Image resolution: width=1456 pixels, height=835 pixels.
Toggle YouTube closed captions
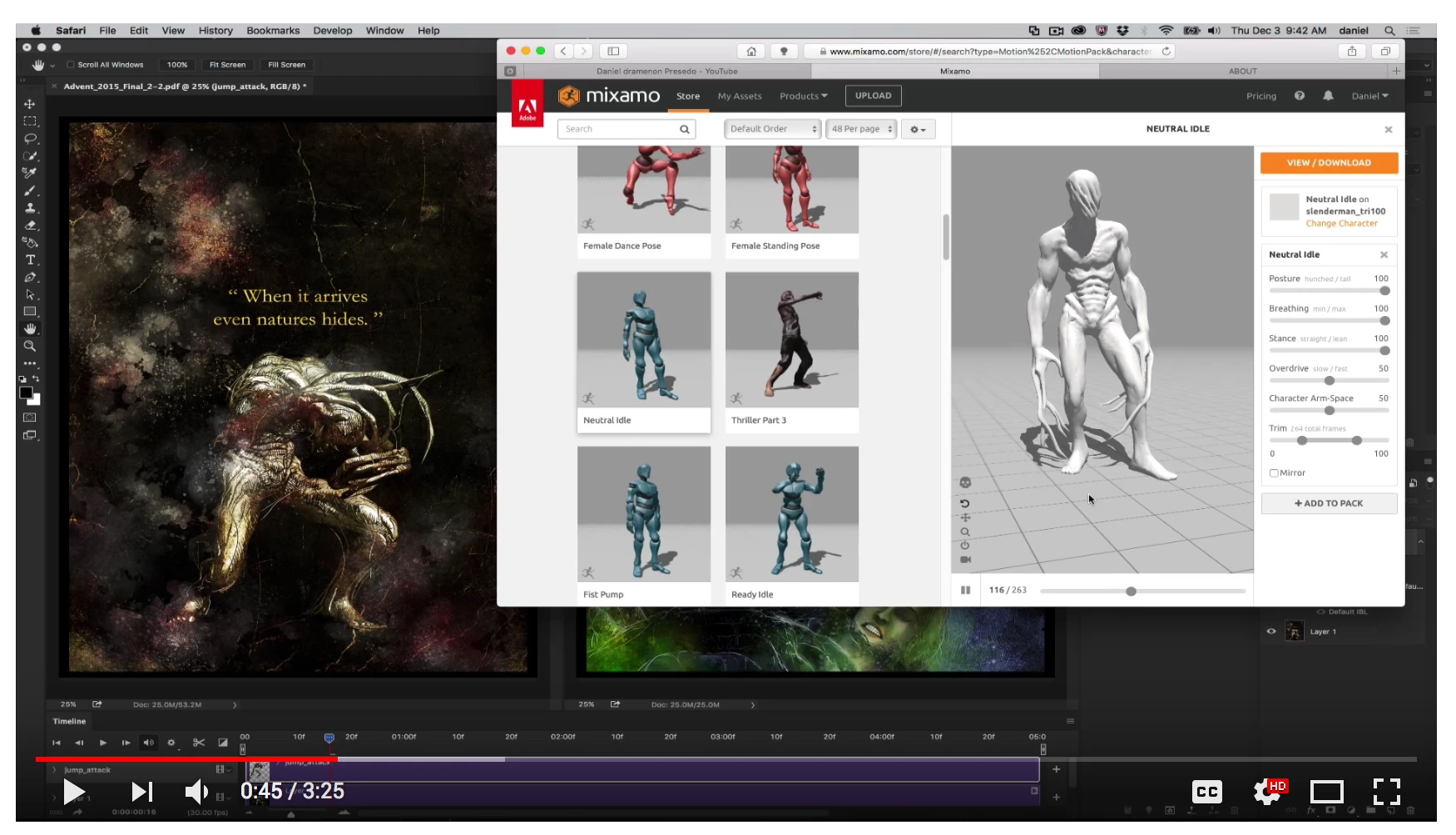[1207, 792]
